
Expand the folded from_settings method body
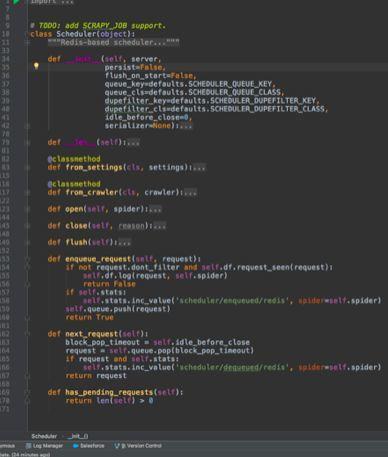[x=199, y=167]
